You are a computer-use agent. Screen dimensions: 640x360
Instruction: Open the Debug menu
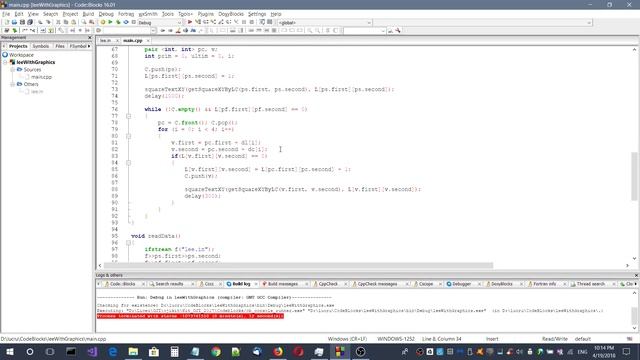[x=106, y=14]
